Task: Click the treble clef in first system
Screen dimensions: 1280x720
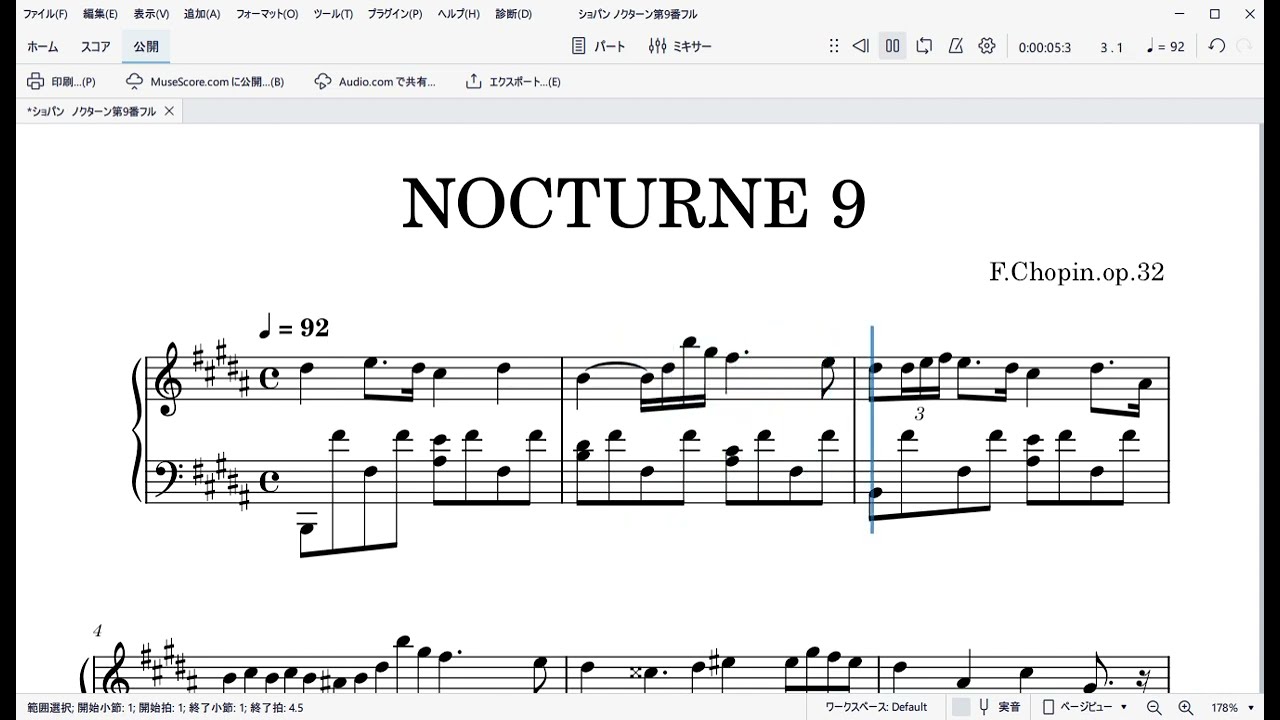Action: [167, 379]
